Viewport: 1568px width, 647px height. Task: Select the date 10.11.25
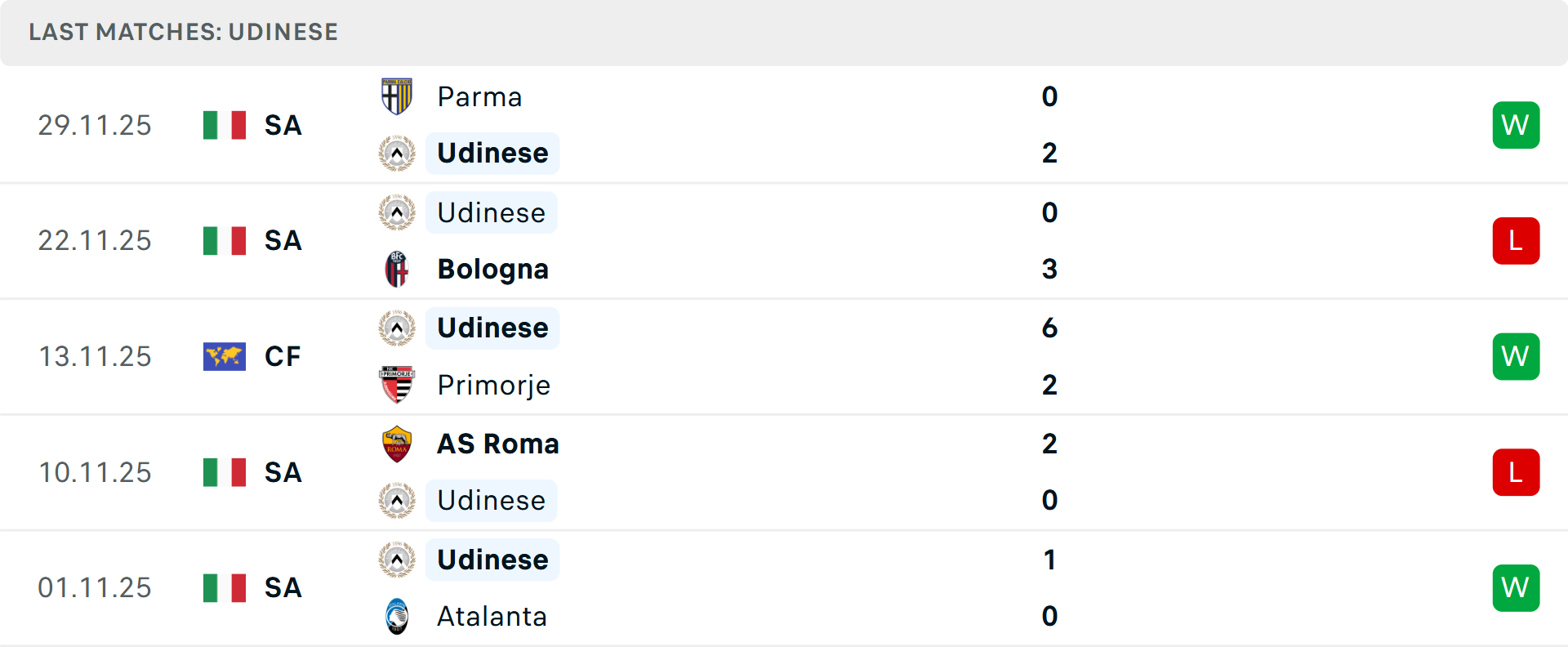click(95, 472)
